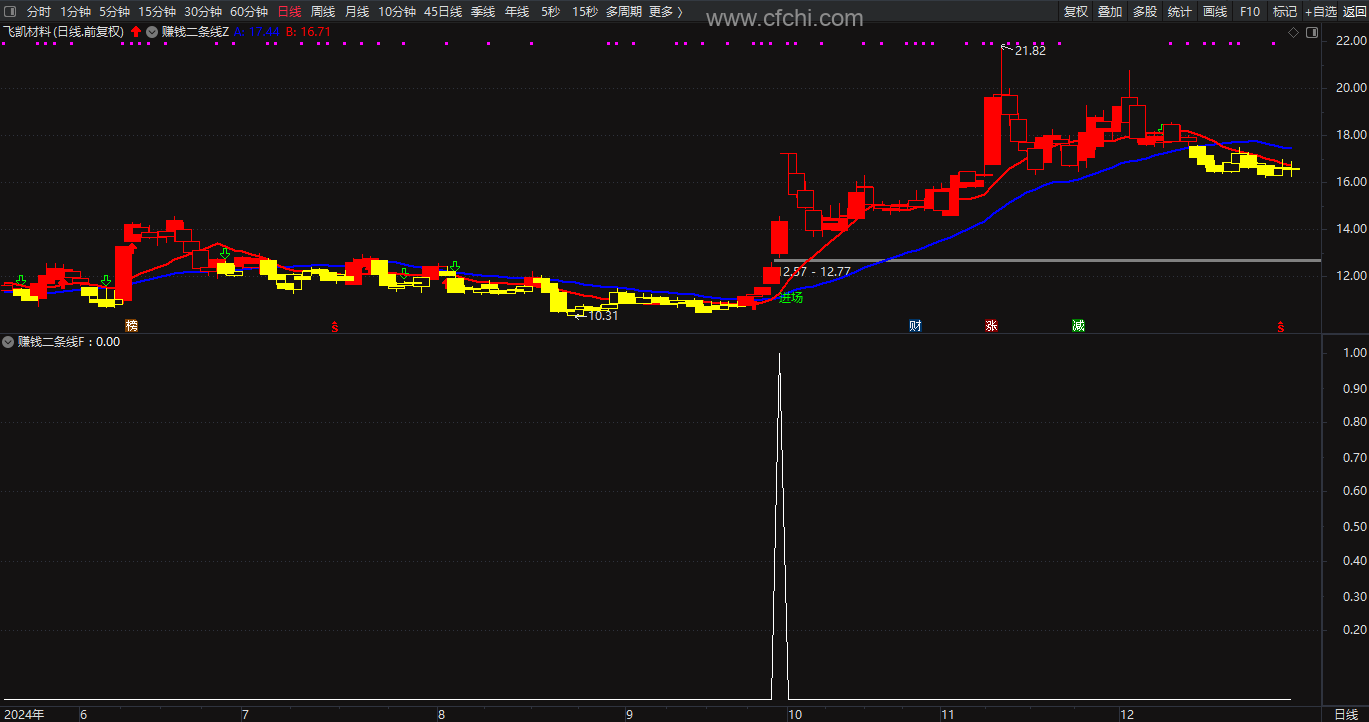Expand the 赚钱二条线F indicator dropdown
The width and height of the screenshot is (1369, 722).
(x=8, y=341)
